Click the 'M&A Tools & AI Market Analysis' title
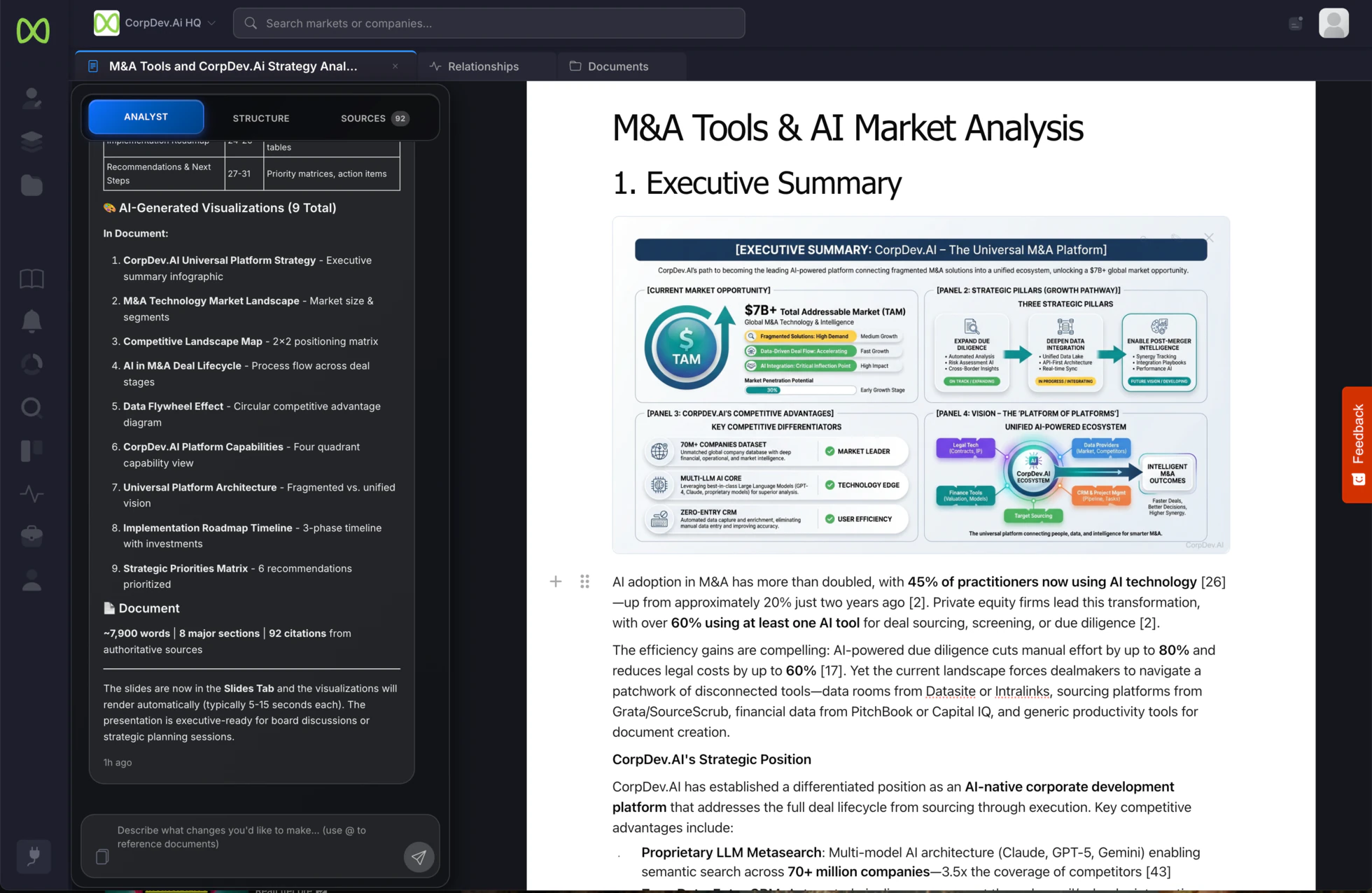Screen dimensions: 1372x893 [848, 128]
